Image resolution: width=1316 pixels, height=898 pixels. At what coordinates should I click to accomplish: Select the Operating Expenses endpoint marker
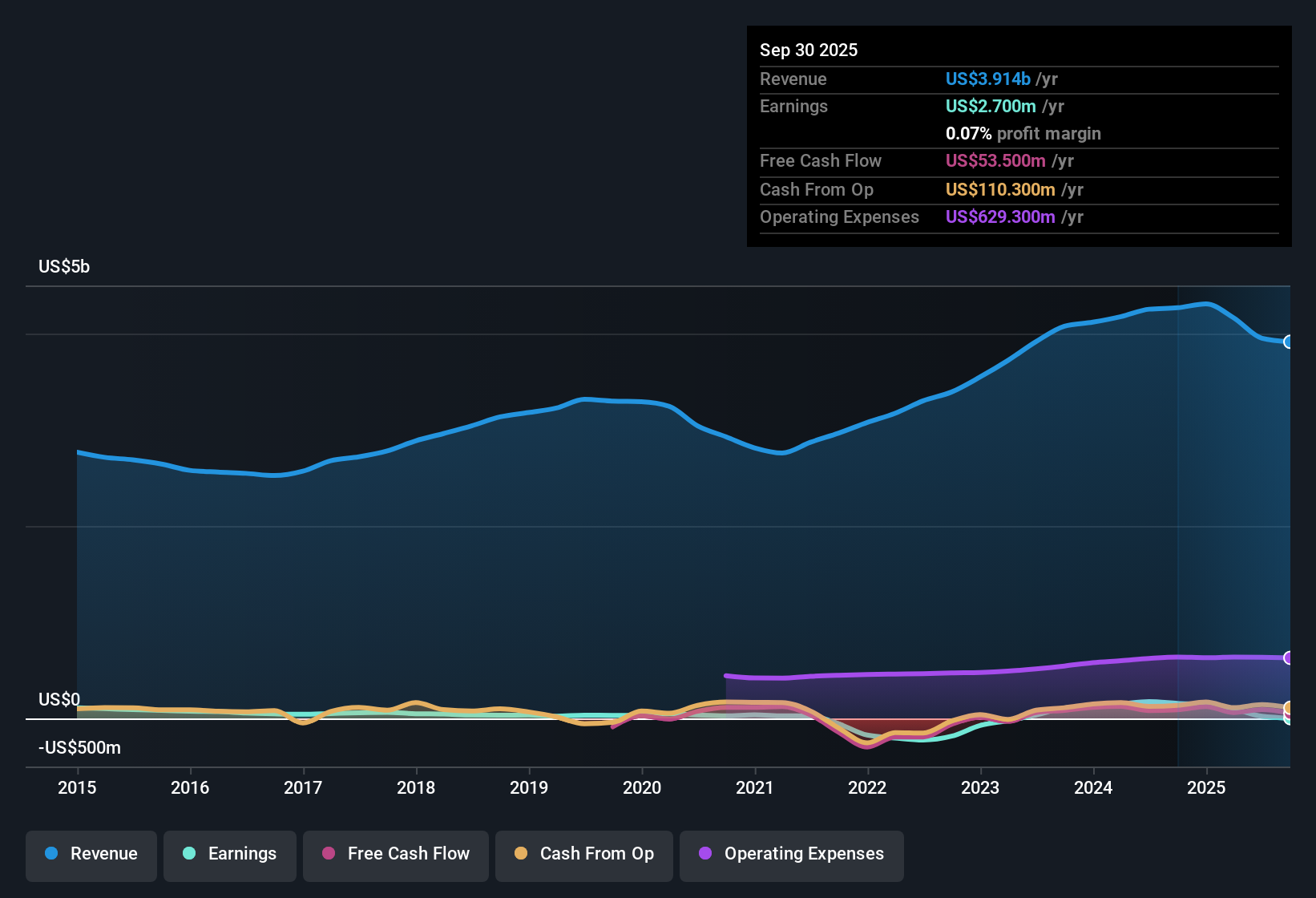click(1289, 657)
